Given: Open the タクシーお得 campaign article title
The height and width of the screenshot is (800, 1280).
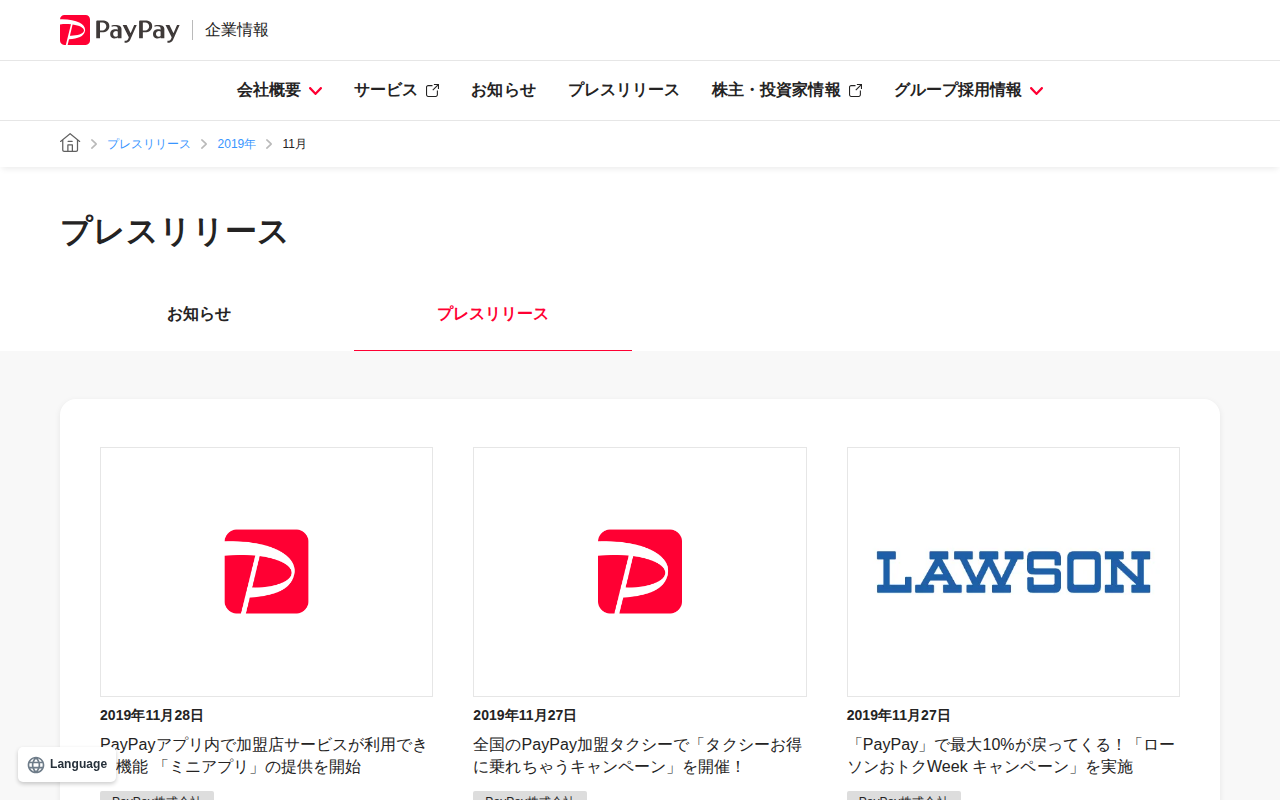Looking at the screenshot, I should pos(640,756).
